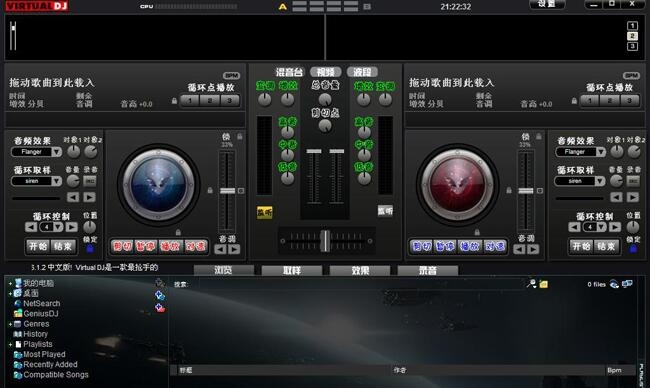Toggle the yellow 监听 headphone cue on left channel
650x388 pixels.
[x=264, y=212]
